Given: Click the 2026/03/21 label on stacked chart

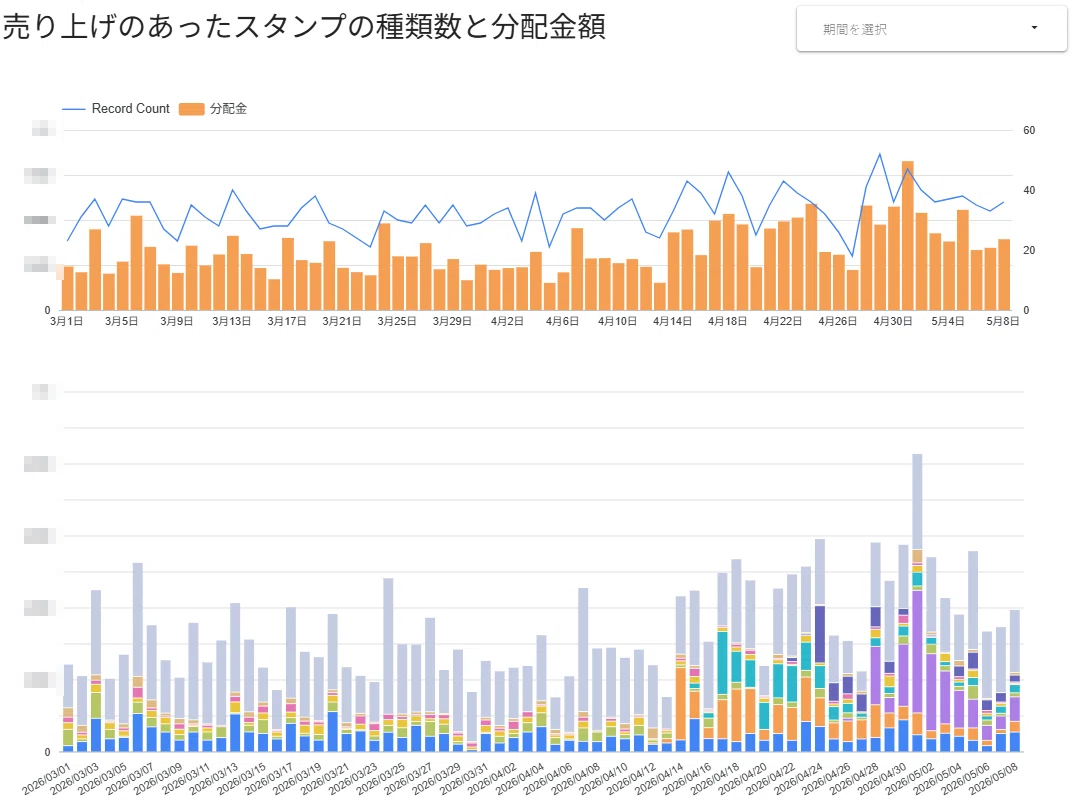Looking at the screenshot, I should pyautogui.click(x=325, y=779).
